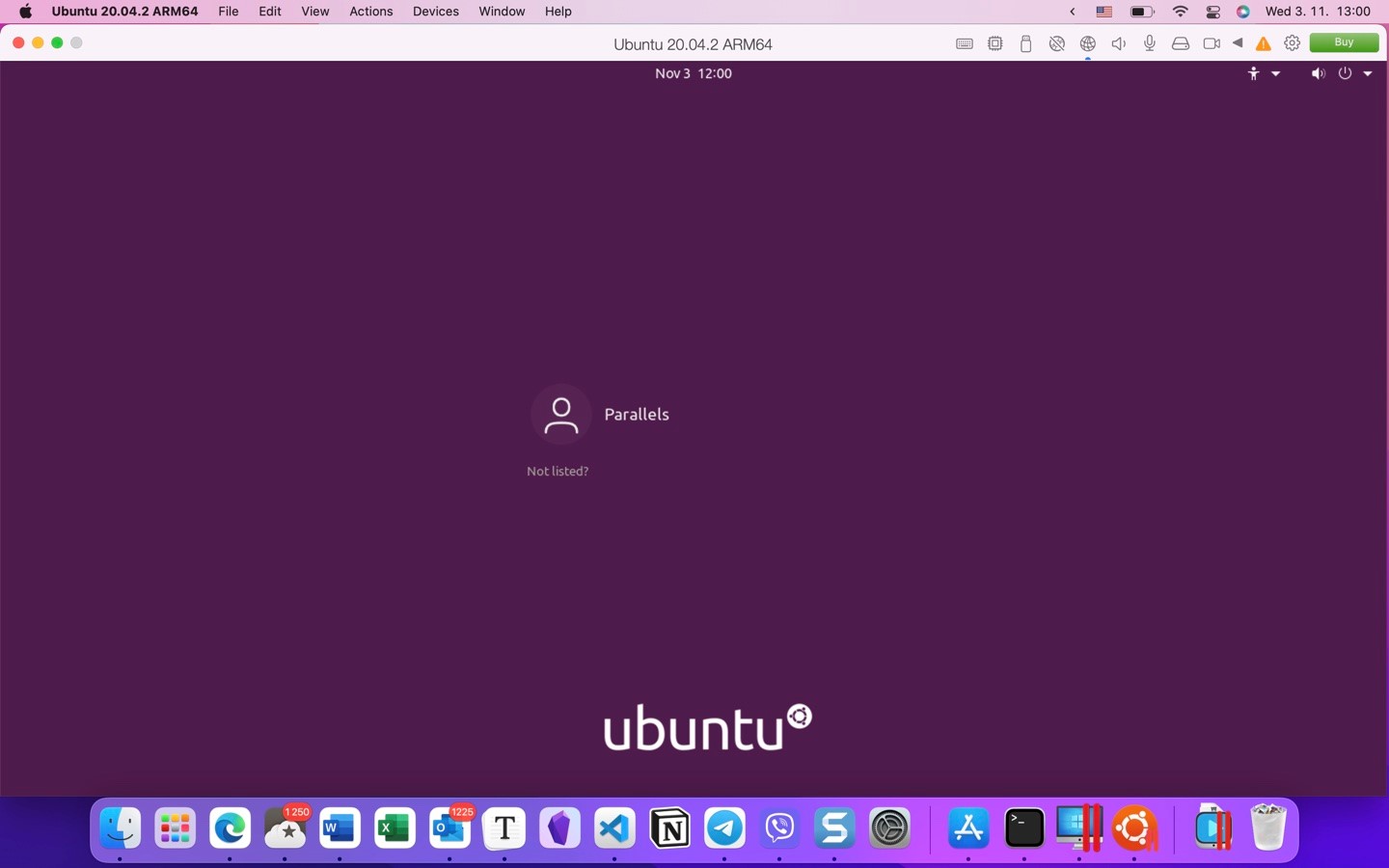1389x868 pixels.
Task: Click the Ubuntu volume icon in top bar
Action: pos(1318,73)
